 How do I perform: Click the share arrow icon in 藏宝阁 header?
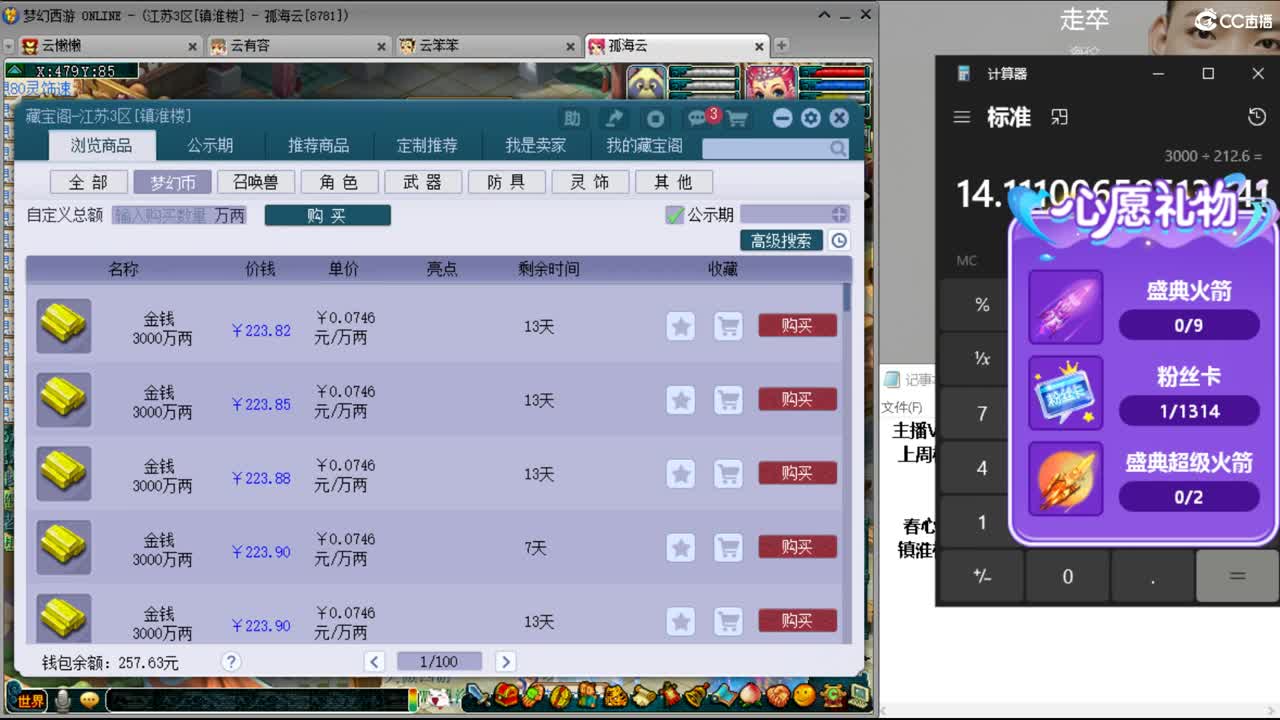614,118
